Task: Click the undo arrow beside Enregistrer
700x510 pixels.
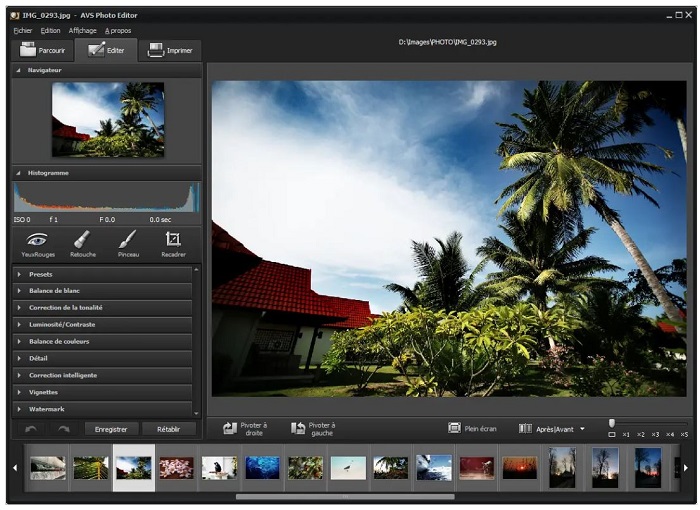Action: [x=31, y=429]
